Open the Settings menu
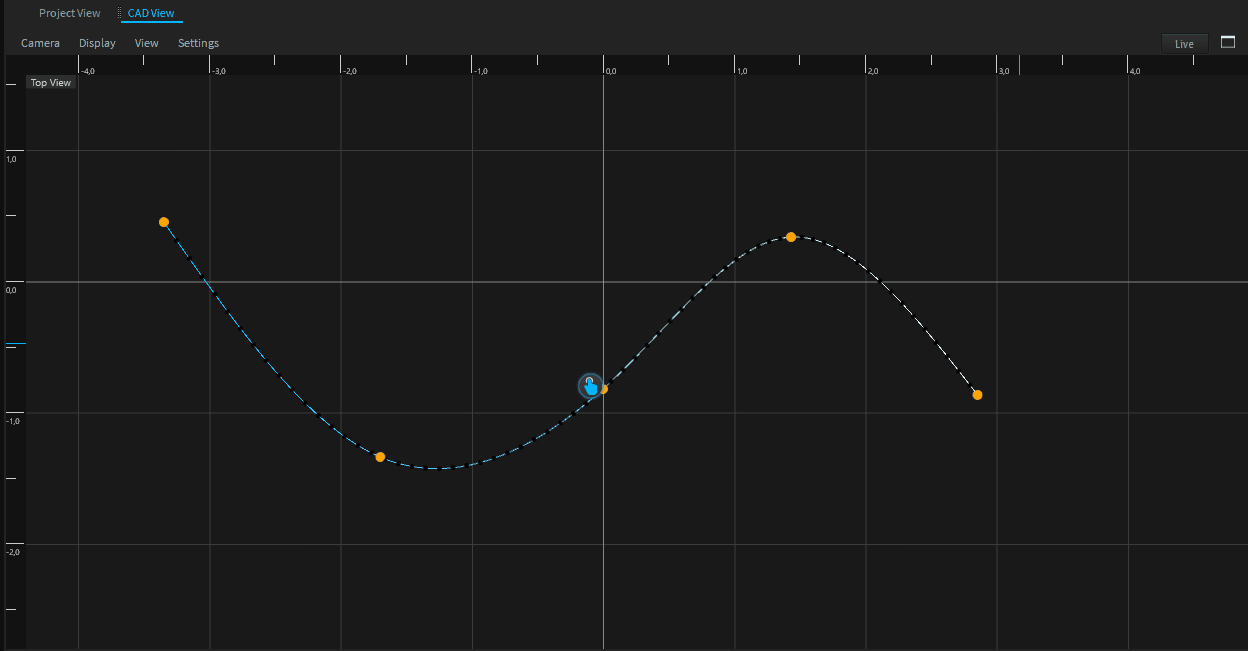 point(198,43)
